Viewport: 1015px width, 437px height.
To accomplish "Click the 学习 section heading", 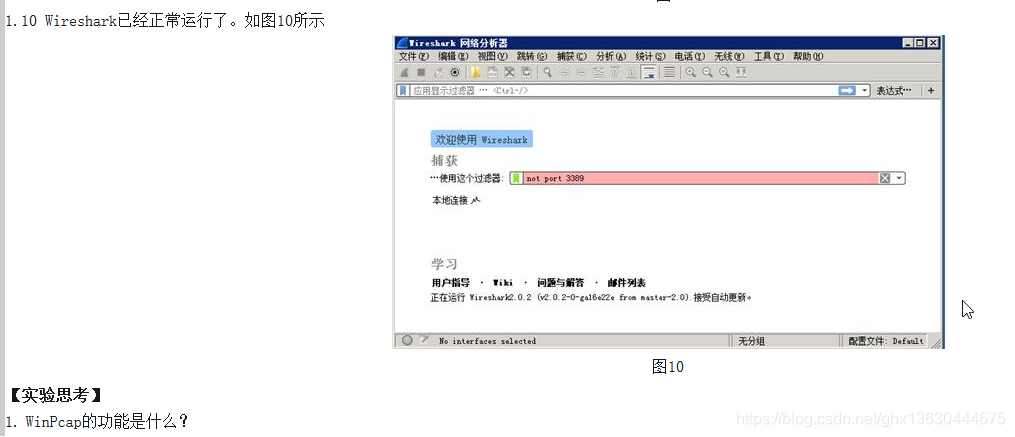I will point(445,263).
